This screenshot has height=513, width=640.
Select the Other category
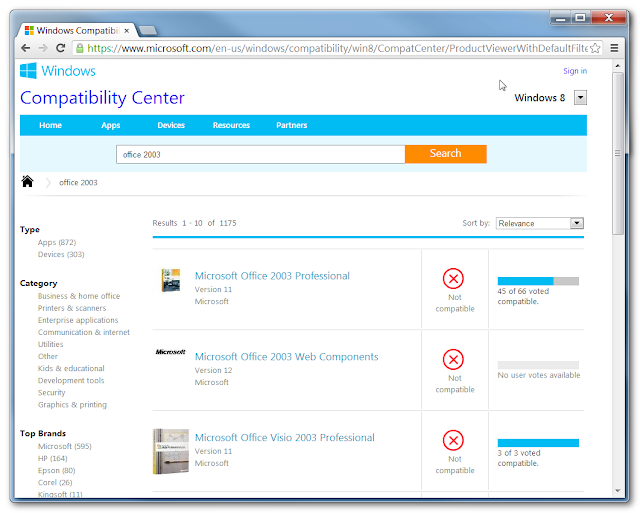click(48, 356)
